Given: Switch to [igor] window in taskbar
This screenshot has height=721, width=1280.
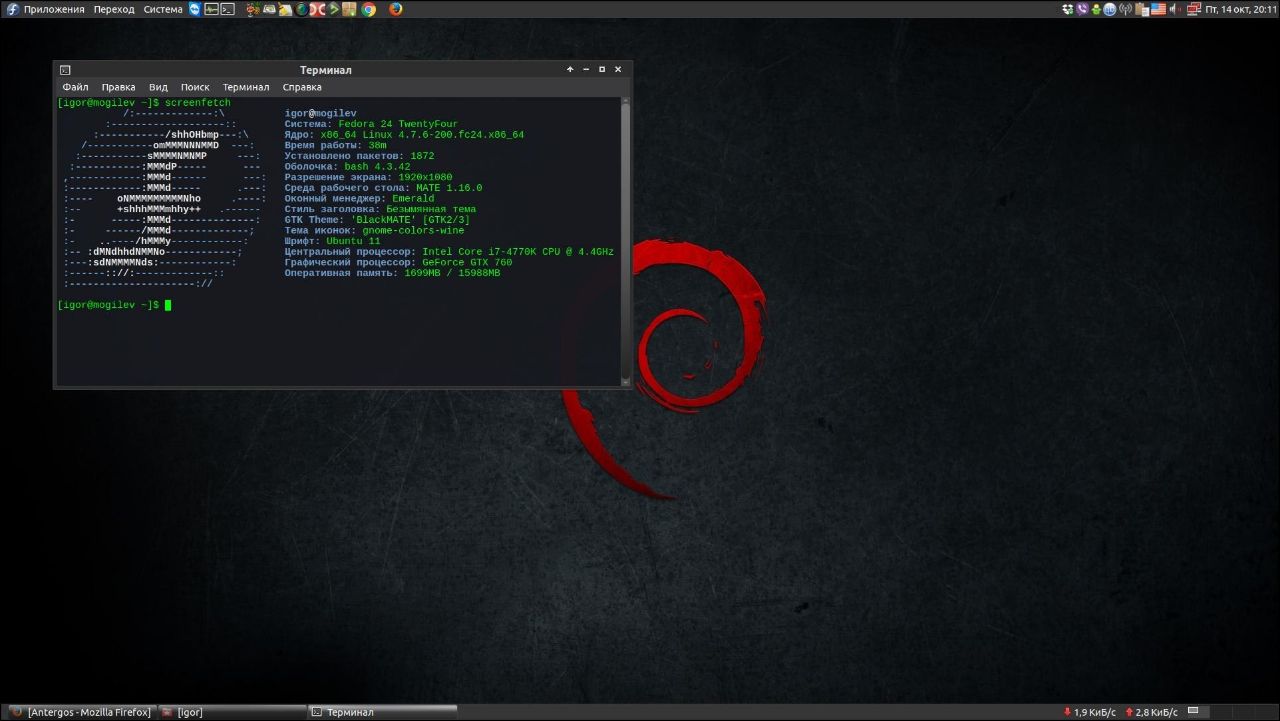Looking at the screenshot, I should coord(232,712).
